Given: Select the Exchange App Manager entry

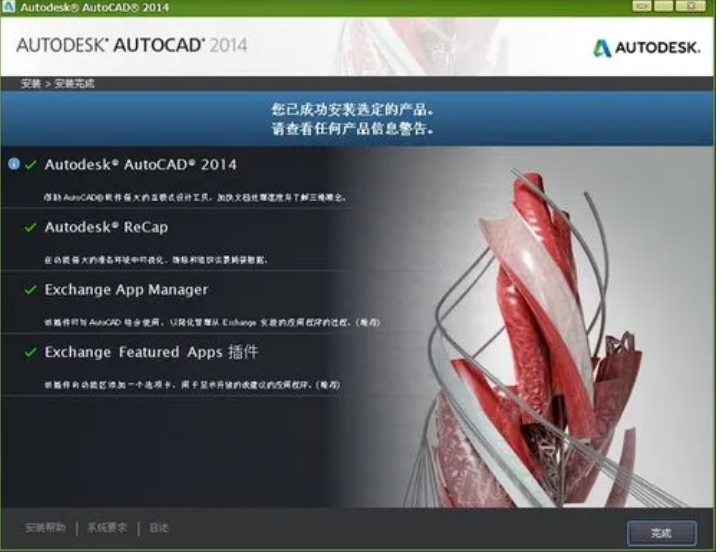Looking at the screenshot, I should click(x=126, y=290).
